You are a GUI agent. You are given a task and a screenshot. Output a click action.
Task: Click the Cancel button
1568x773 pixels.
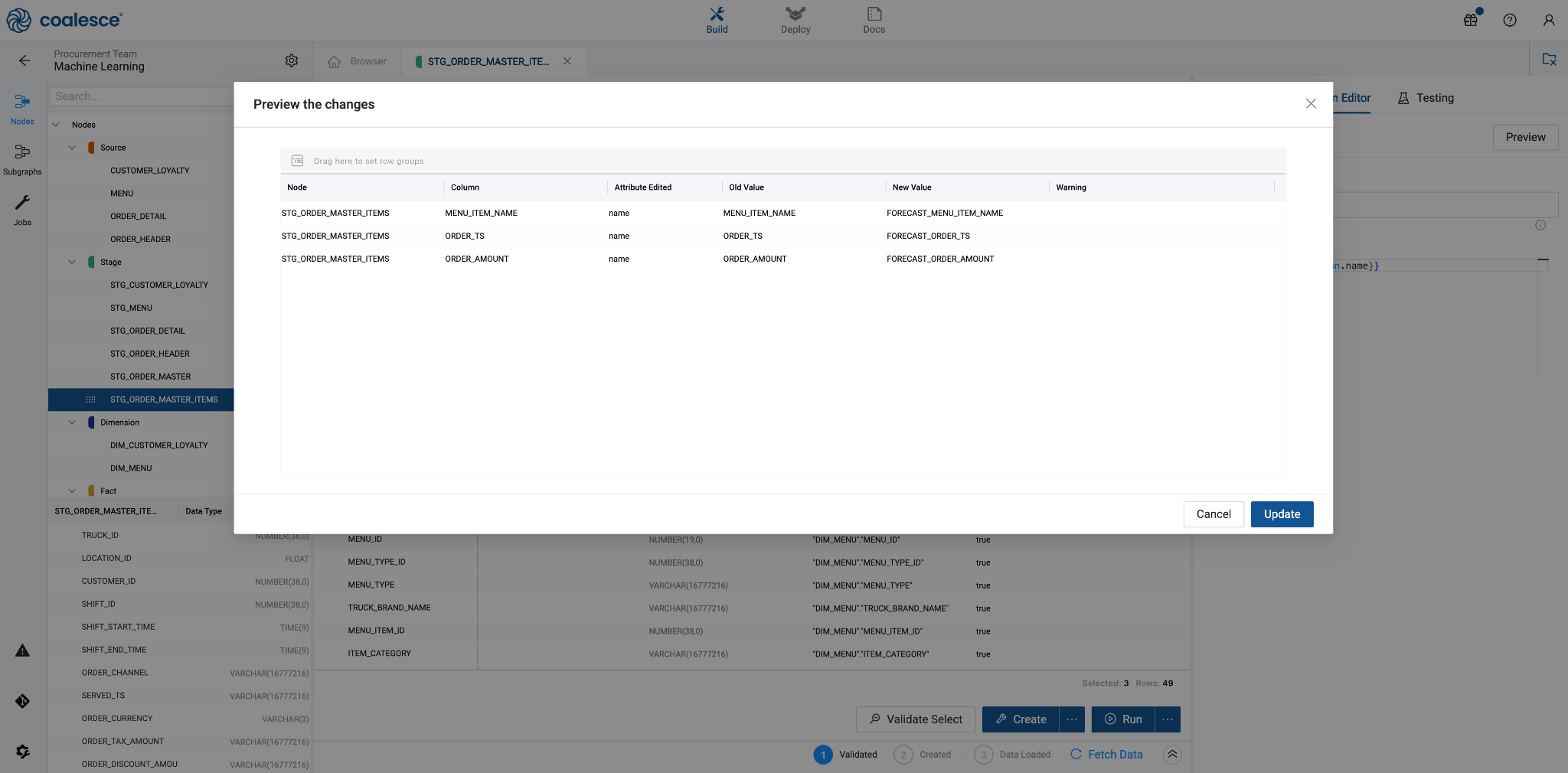1214,514
